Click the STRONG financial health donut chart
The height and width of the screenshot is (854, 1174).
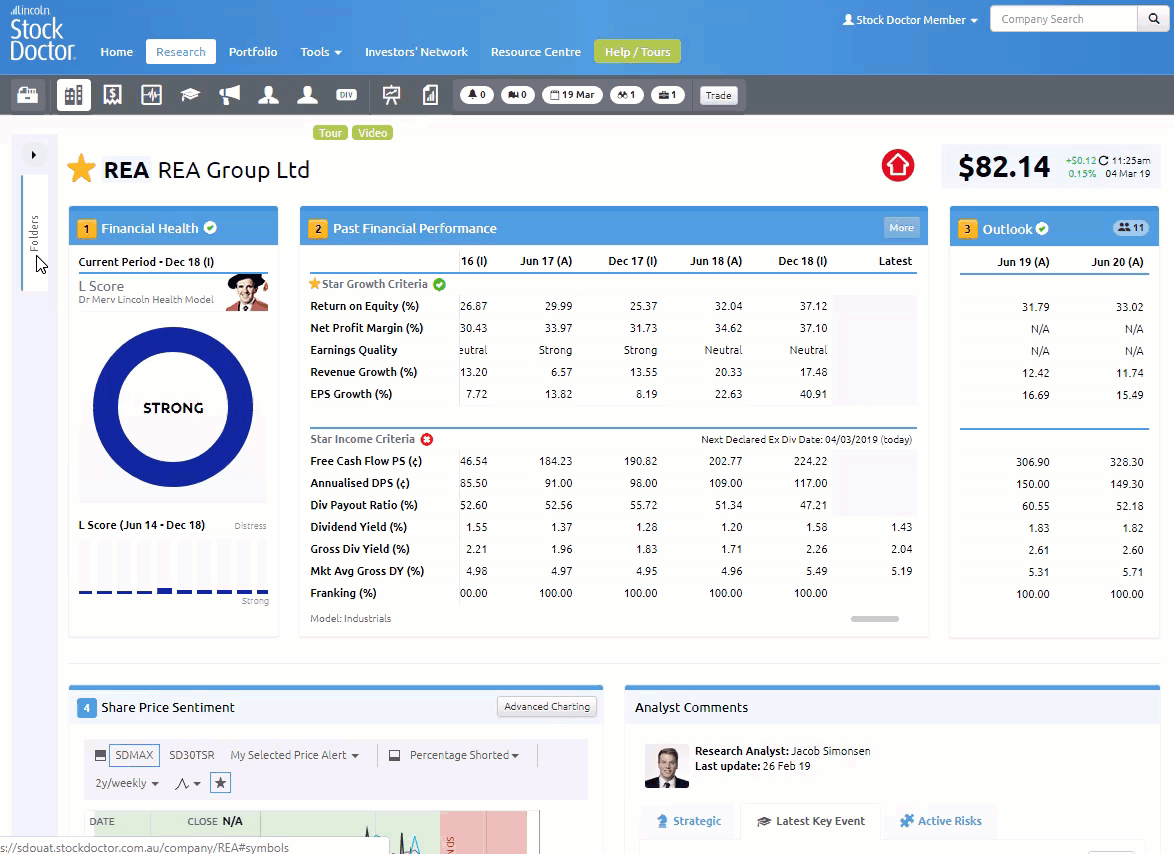pos(173,407)
